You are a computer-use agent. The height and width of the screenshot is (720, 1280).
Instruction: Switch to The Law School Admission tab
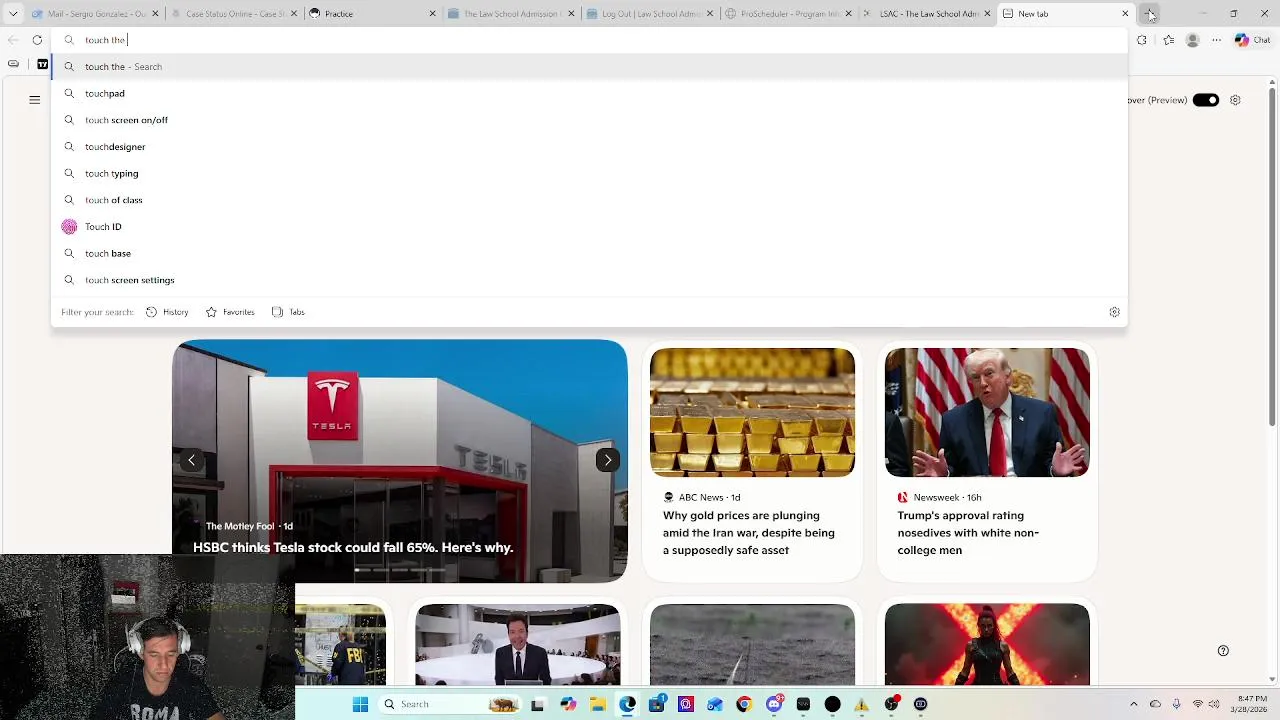click(510, 14)
